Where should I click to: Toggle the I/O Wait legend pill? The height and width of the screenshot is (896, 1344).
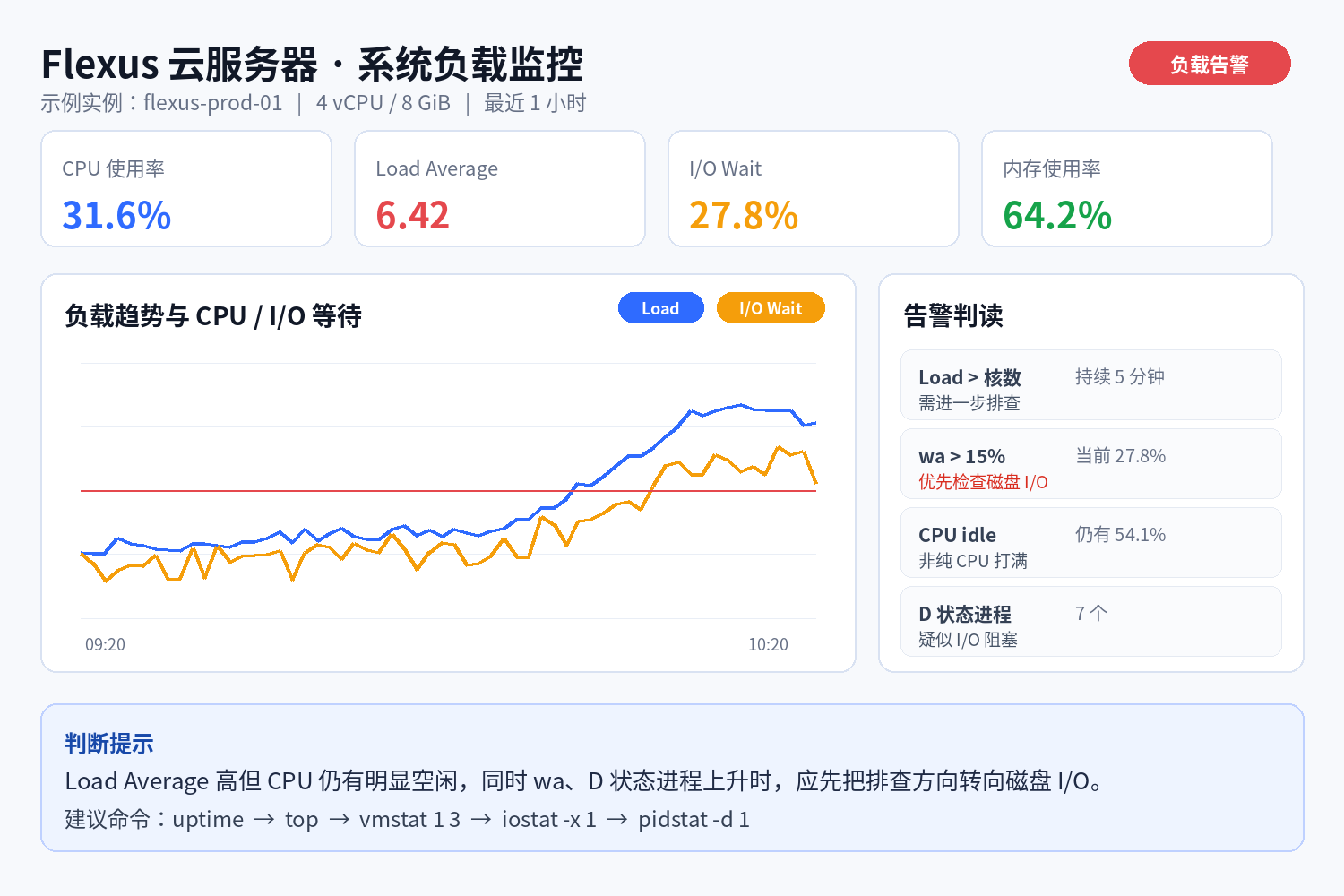[771, 308]
